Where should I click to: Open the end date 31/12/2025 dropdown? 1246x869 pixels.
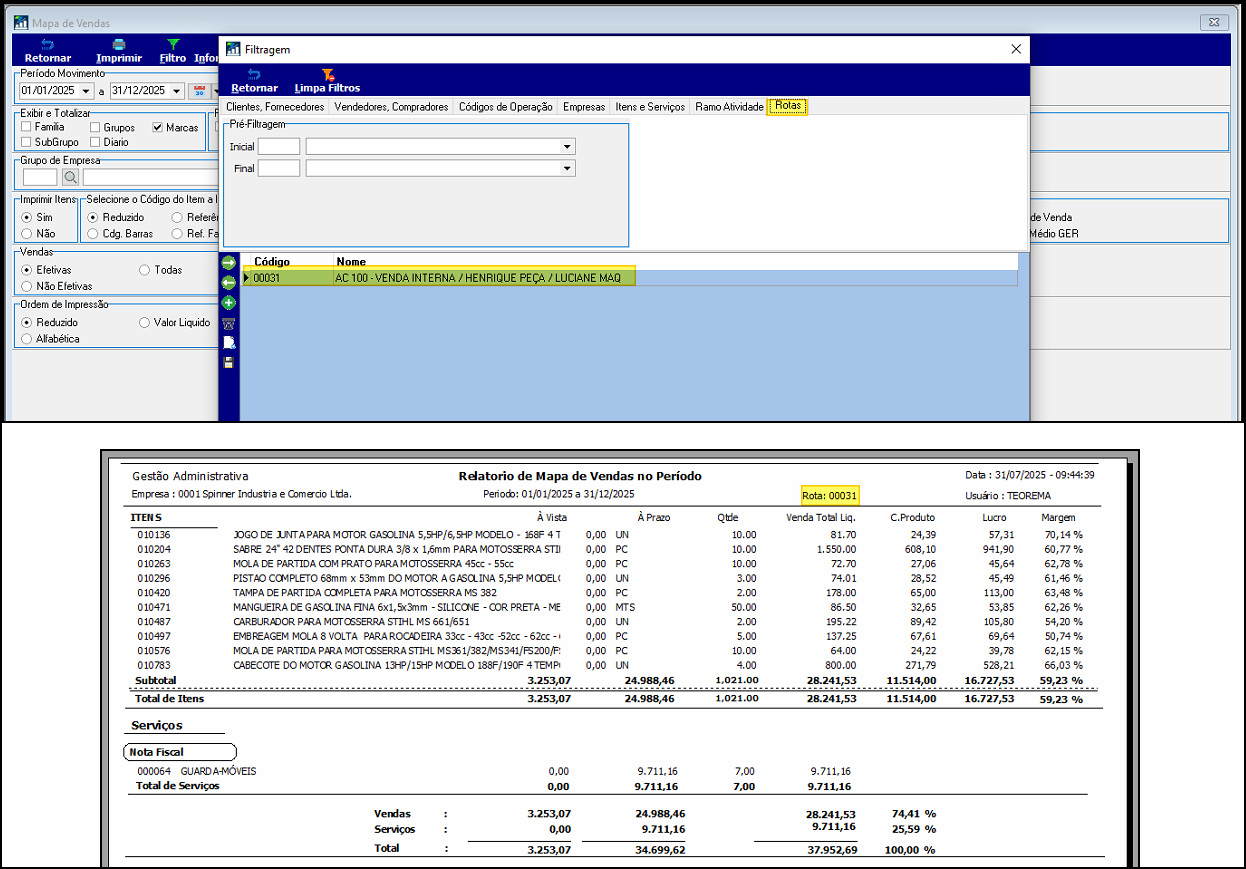pos(177,91)
